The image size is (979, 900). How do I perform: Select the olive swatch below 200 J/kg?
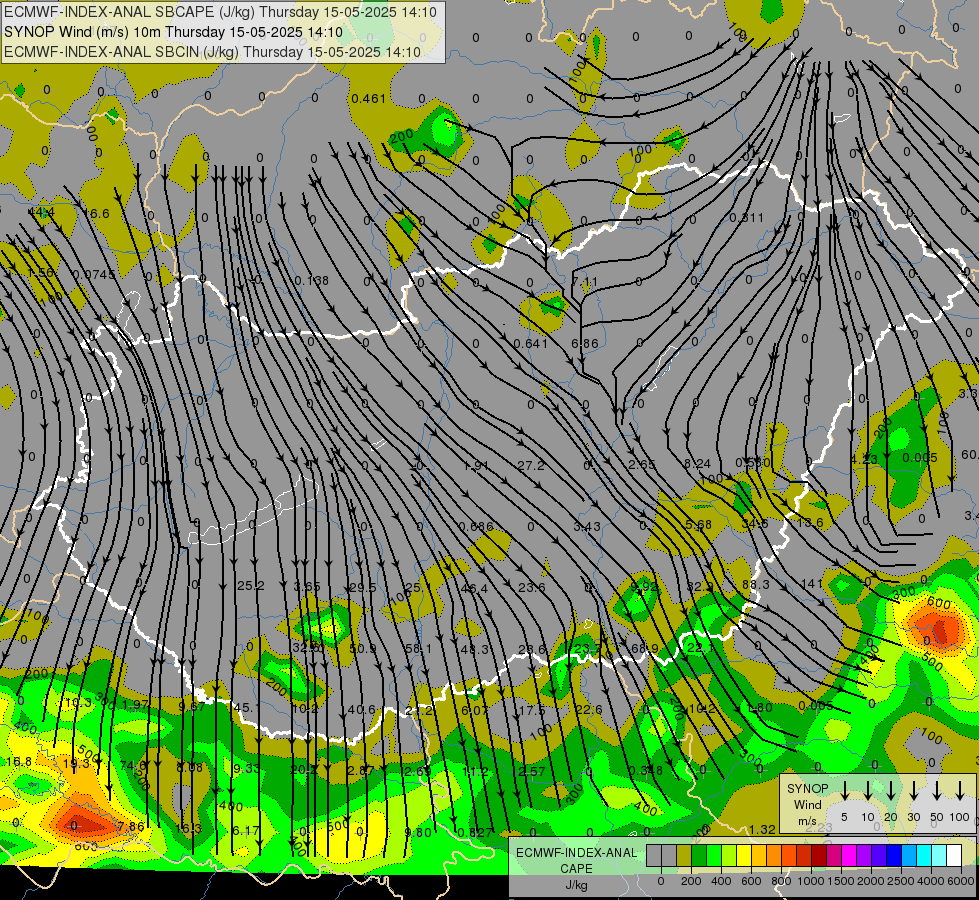pos(684,856)
